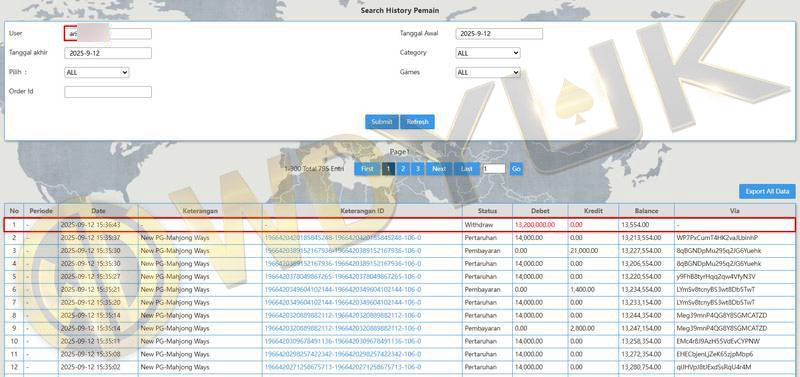The image size is (800, 377).
Task: Jump to the Last page
Action: click(467, 169)
